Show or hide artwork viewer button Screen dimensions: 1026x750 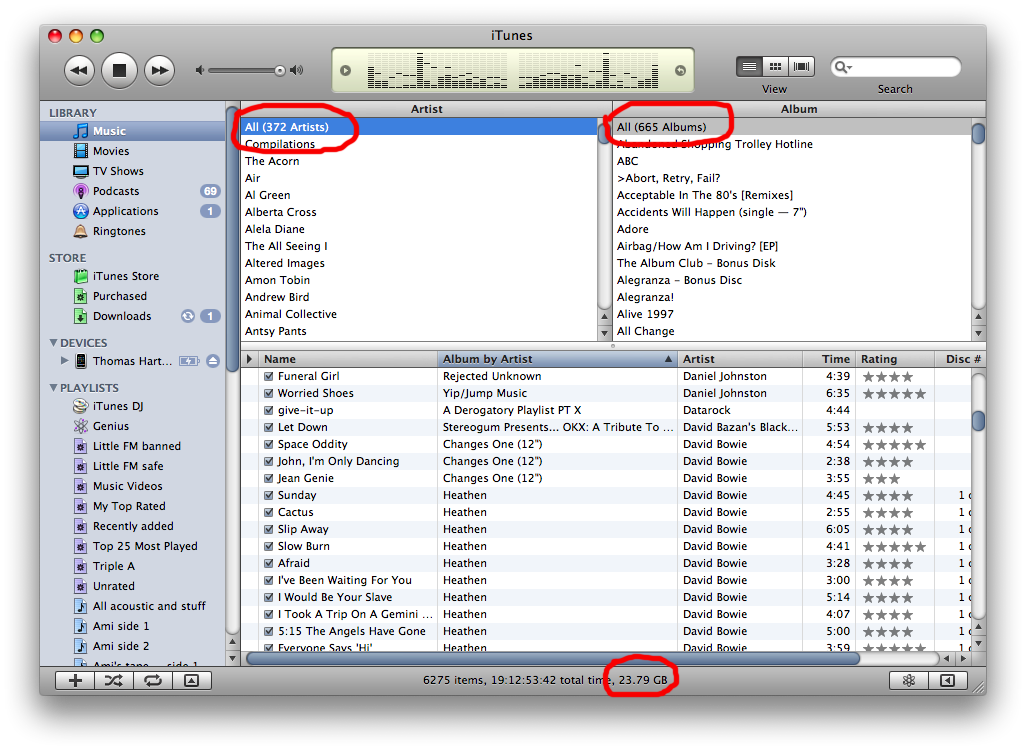coord(192,681)
